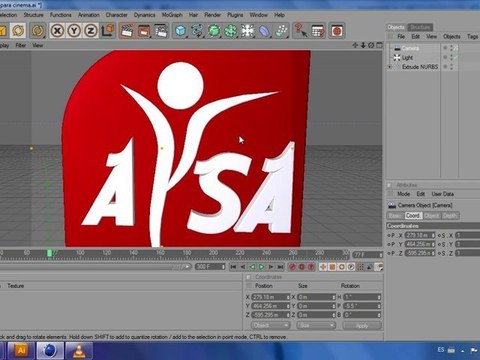Open the Character menu
480x360 pixels.
pos(116,15)
